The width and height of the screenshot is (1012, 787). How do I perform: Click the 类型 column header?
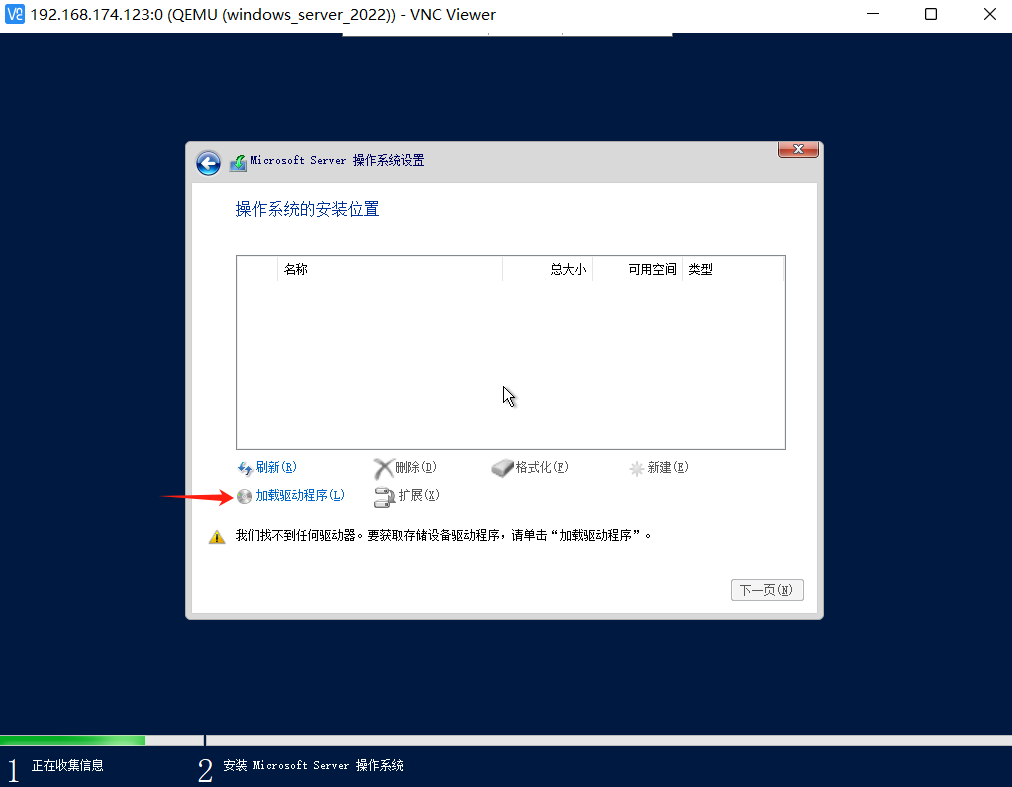click(x=733, y=269)
